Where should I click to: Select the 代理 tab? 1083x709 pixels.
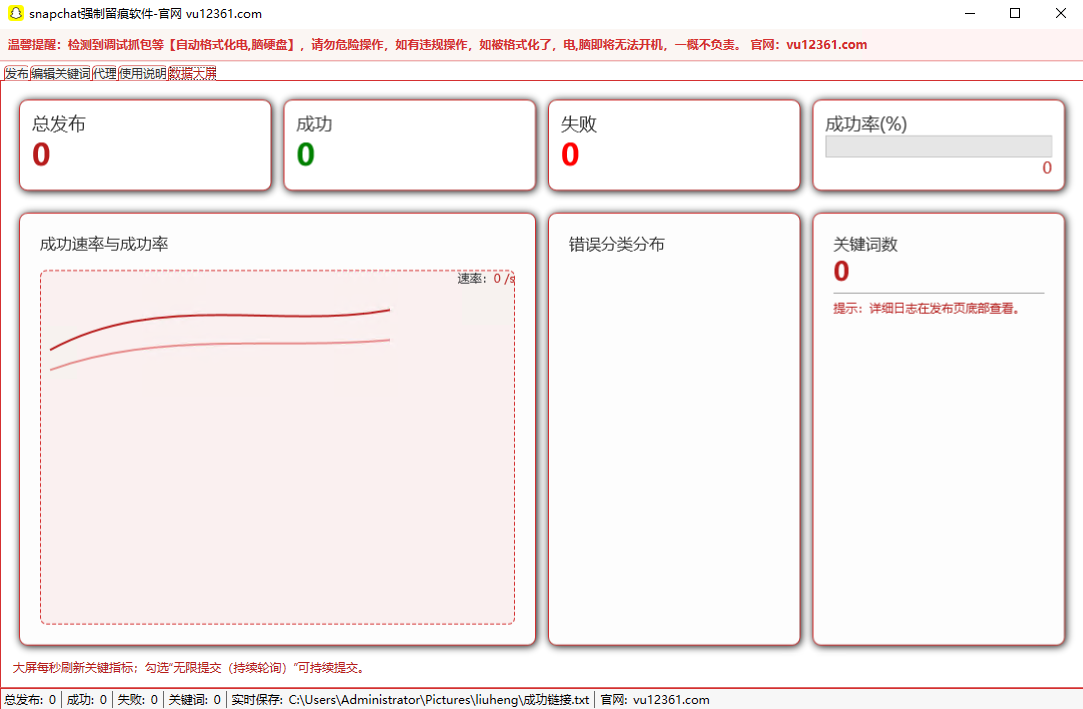tap(105, 73)
